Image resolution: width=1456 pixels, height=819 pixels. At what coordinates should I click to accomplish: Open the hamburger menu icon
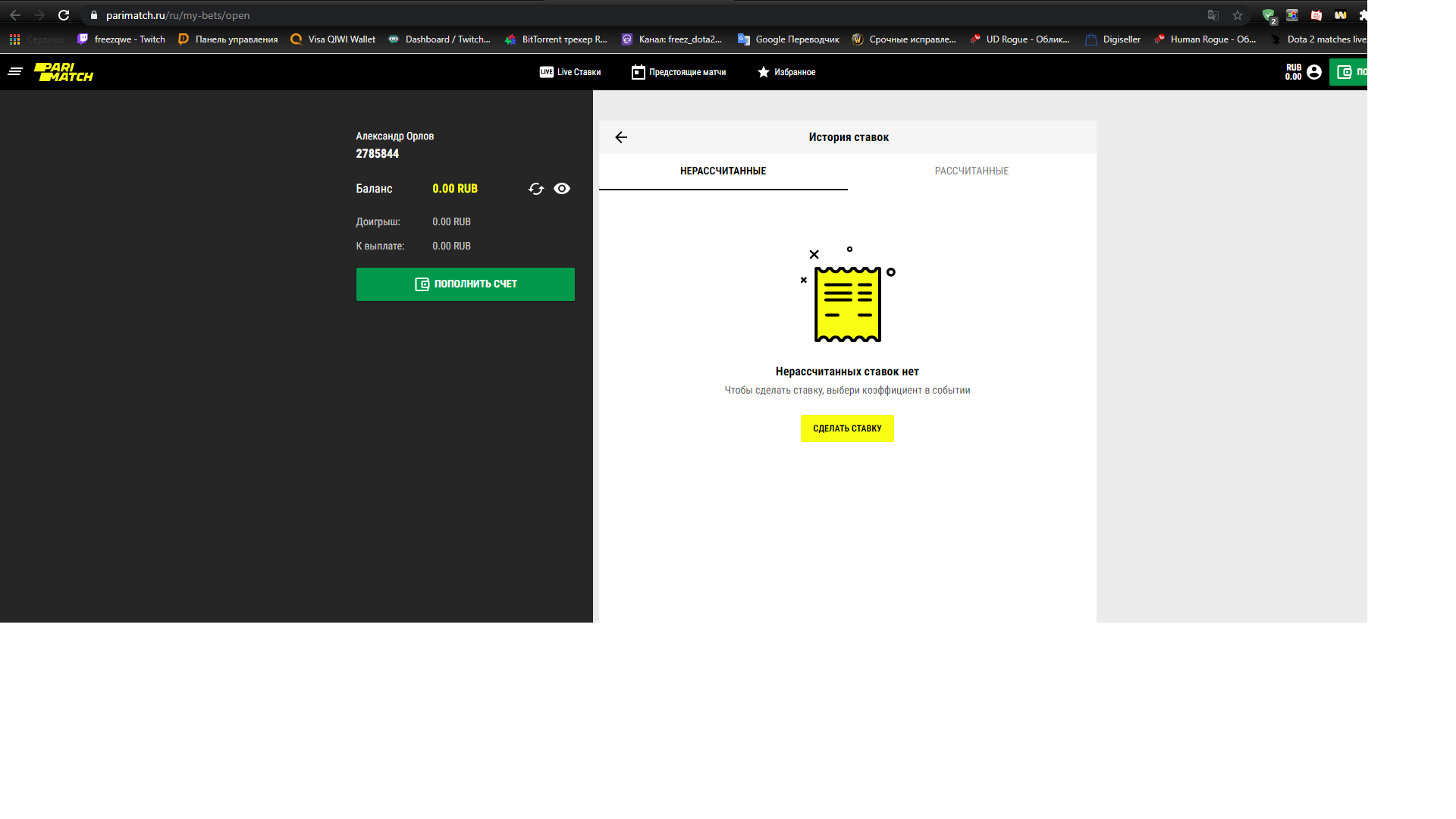[15, 72]
